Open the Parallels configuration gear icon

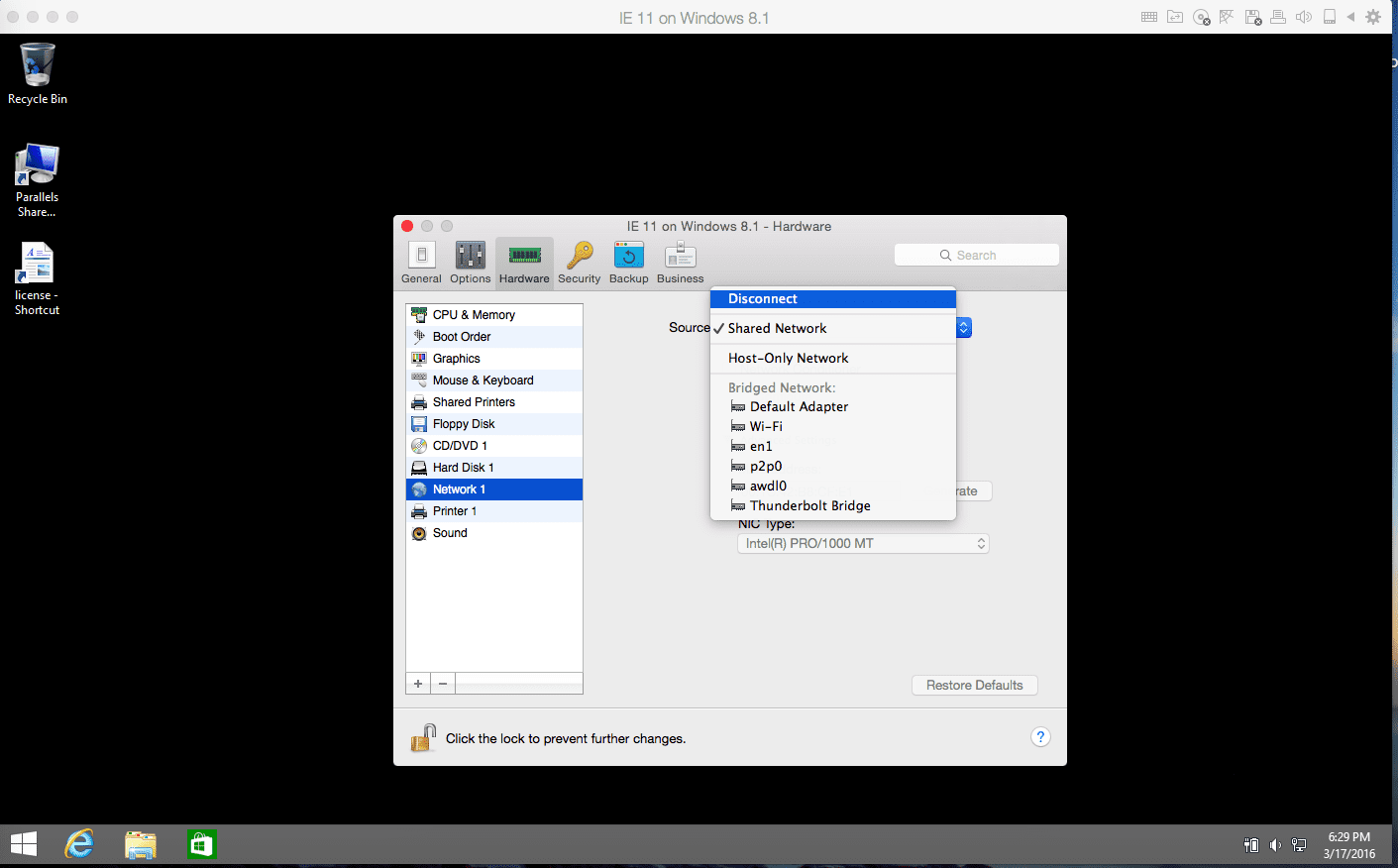1373,17
